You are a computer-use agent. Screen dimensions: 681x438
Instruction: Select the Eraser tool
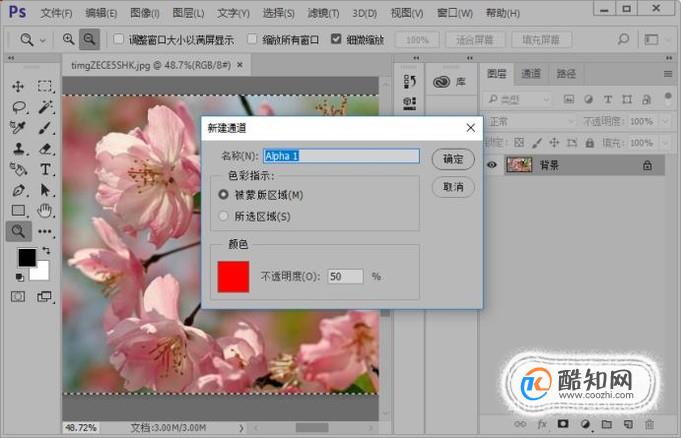(x=45, y=149)
